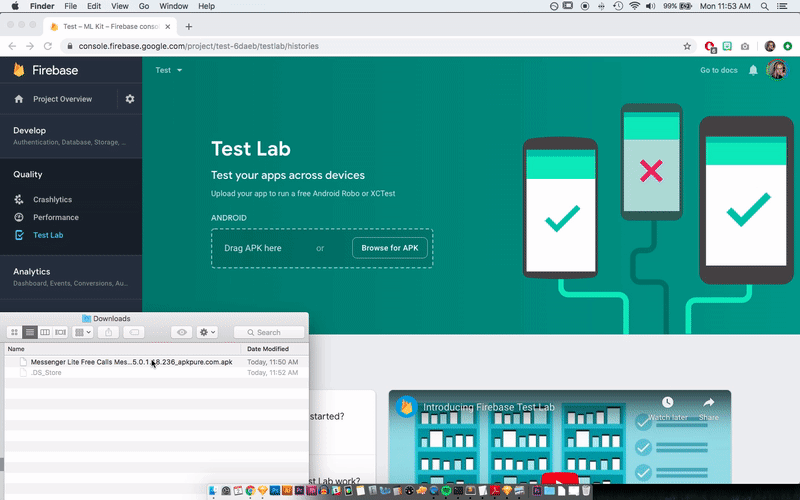Screen dimensions: 800x500
Task: Select the Messenger Lite APK file
Action: click(x=130, y=362)
